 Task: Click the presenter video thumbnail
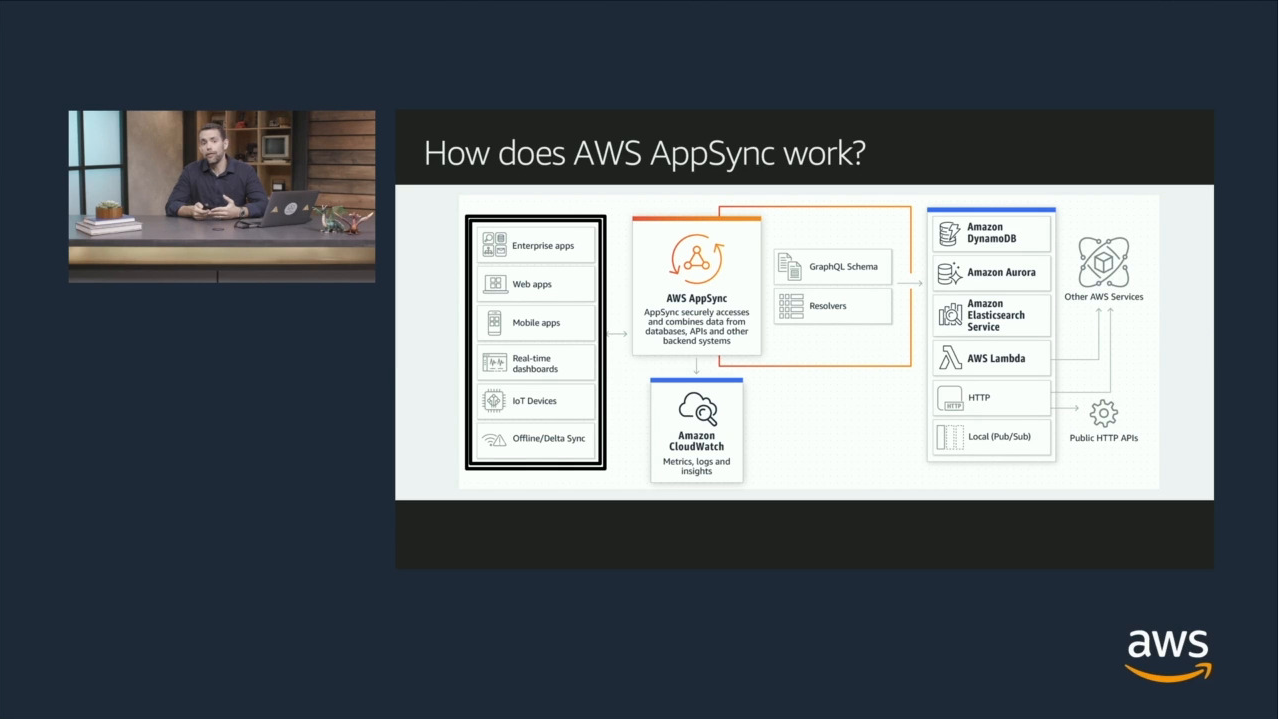[221, 195]
